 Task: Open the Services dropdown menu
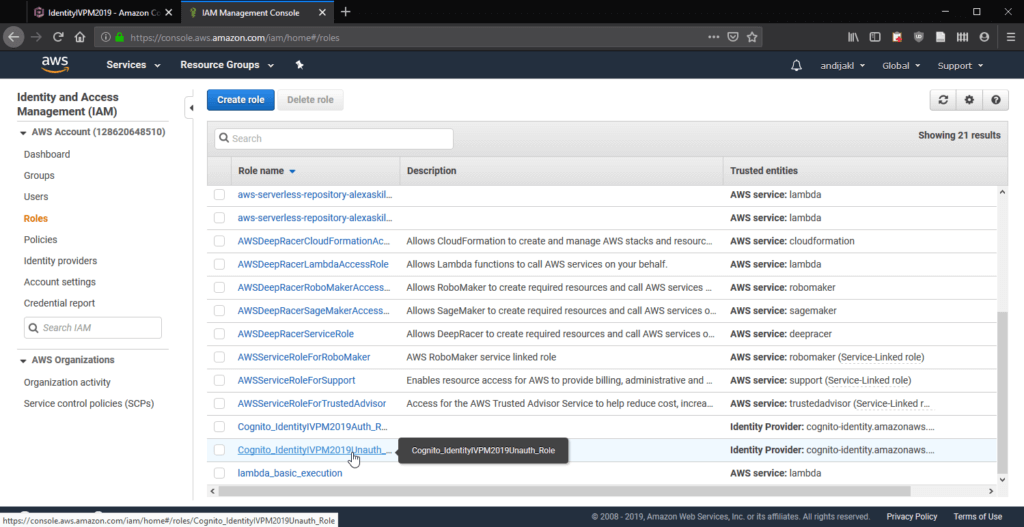[133, 65]
